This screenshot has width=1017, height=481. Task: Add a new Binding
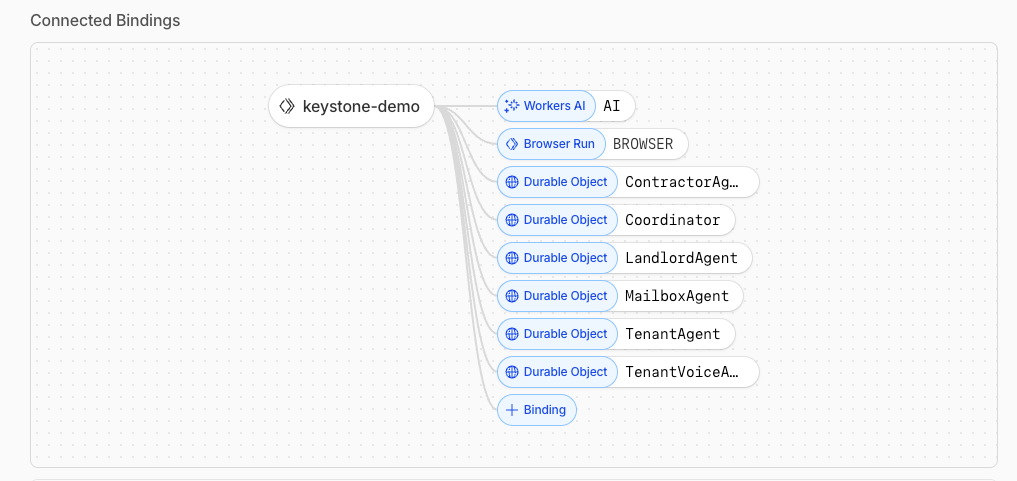[x=537, y=410]
